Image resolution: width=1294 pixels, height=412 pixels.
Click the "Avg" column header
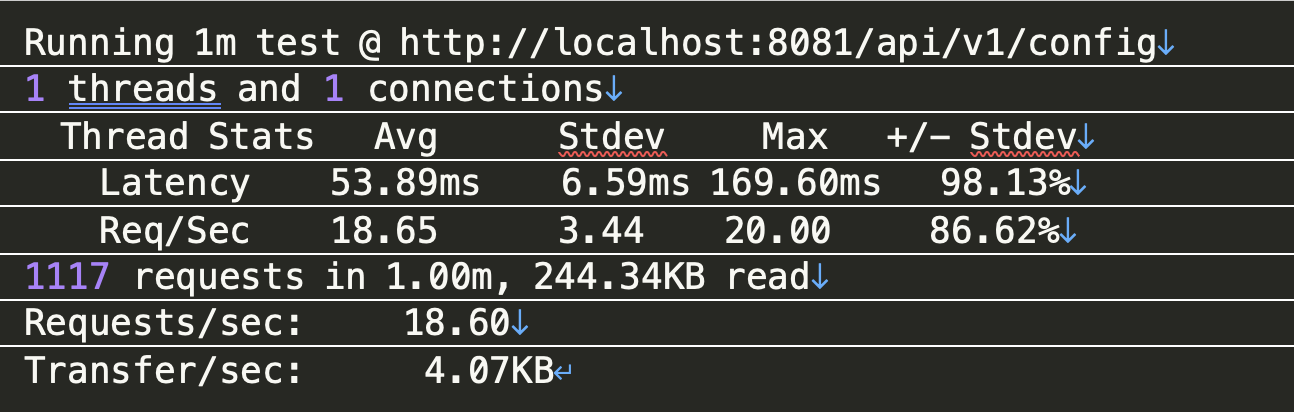click(405, 137)
